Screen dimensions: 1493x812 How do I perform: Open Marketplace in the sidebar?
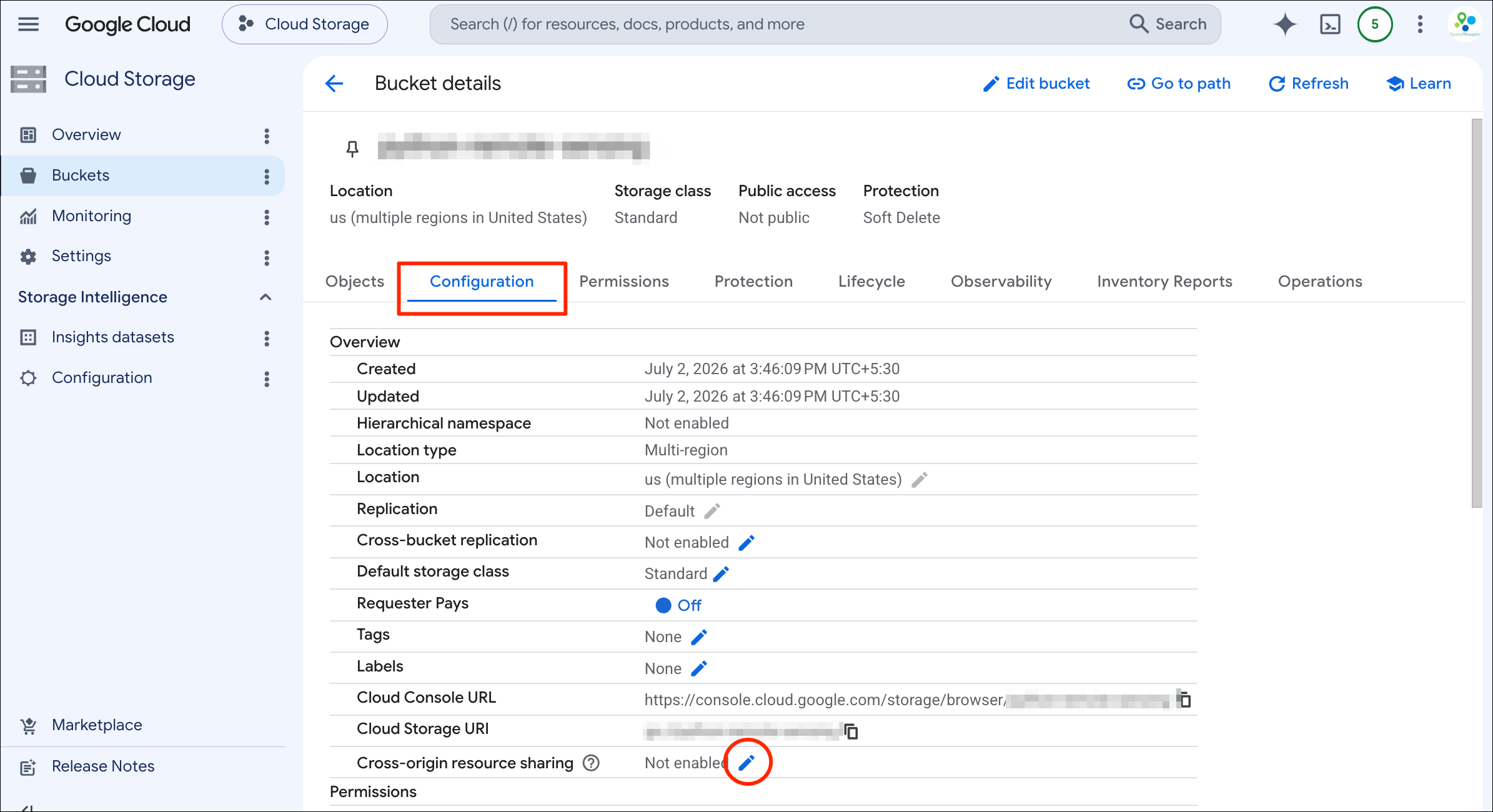tap(97, 725)
